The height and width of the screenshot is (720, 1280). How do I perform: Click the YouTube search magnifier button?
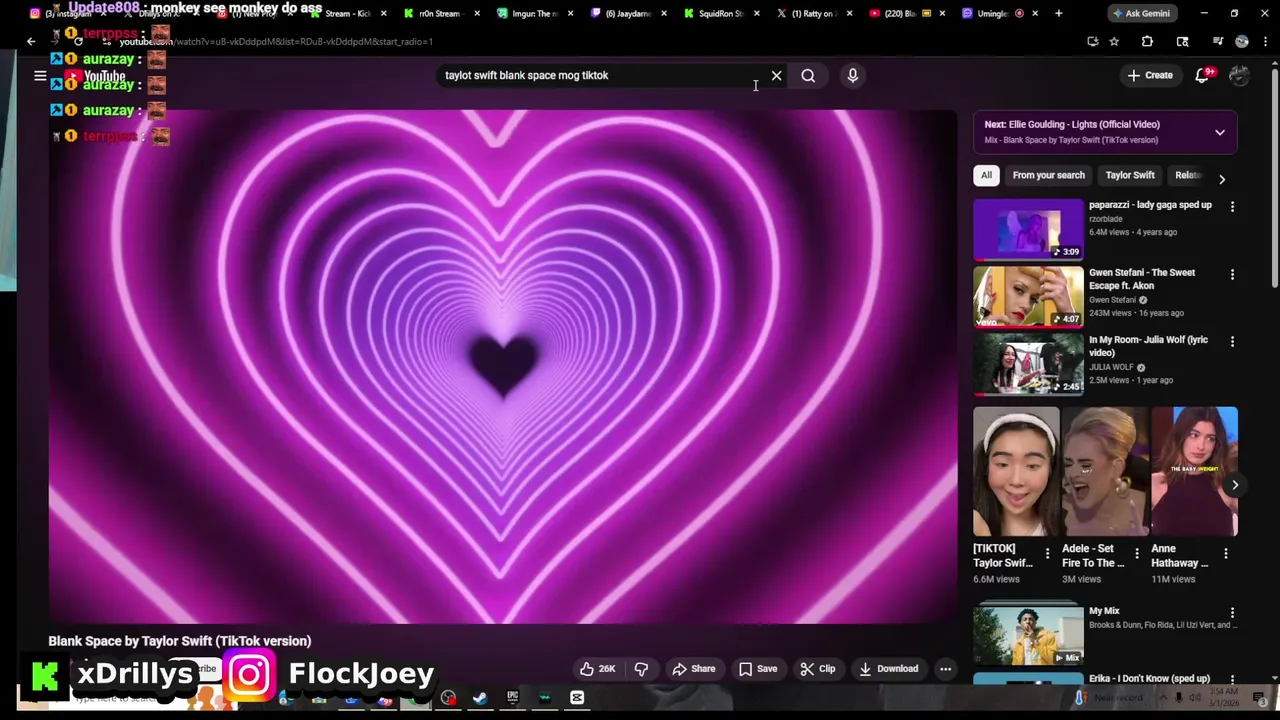(808, 75)
